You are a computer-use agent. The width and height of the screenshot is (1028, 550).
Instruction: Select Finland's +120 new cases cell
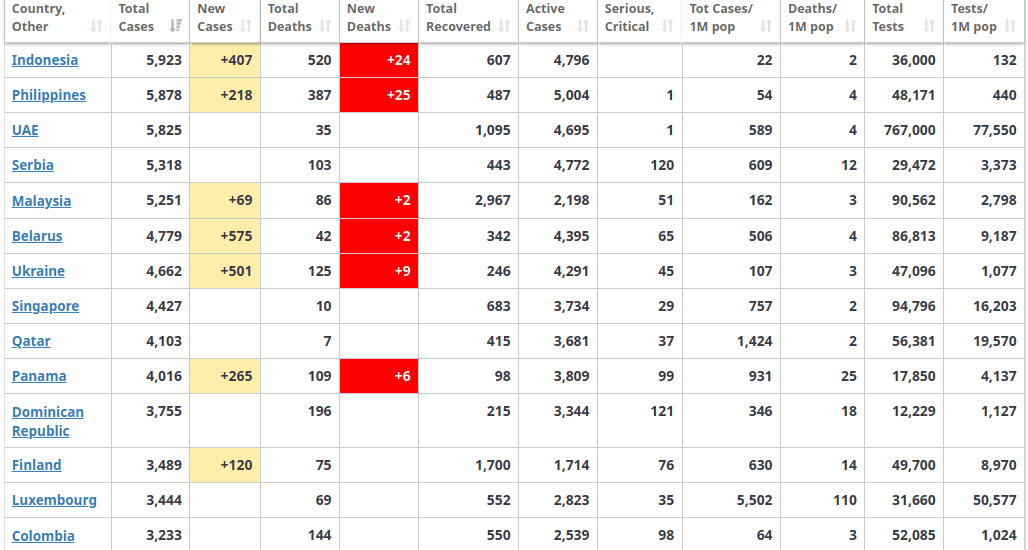tap(225, 465)
